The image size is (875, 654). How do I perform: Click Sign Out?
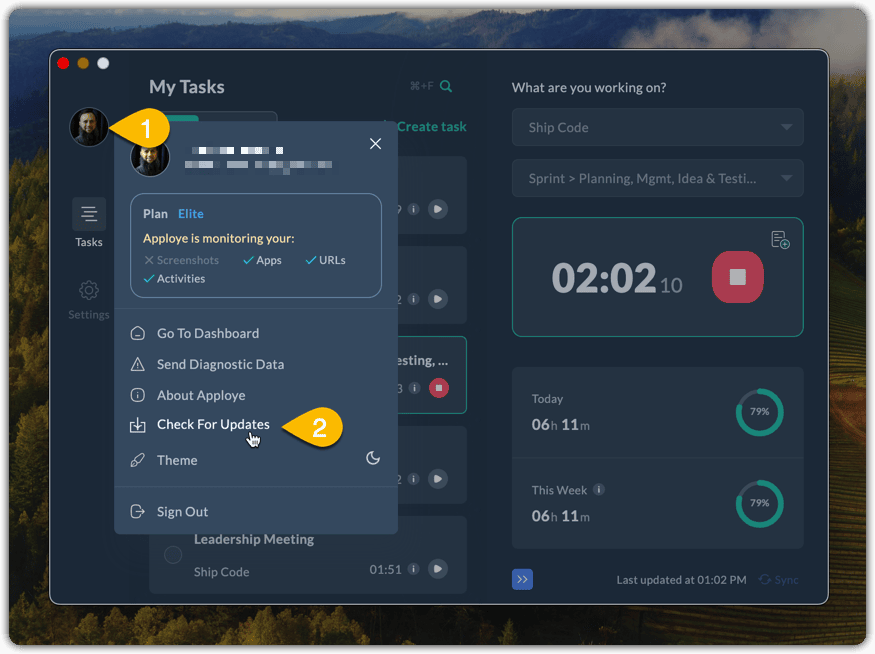[182, 511]
